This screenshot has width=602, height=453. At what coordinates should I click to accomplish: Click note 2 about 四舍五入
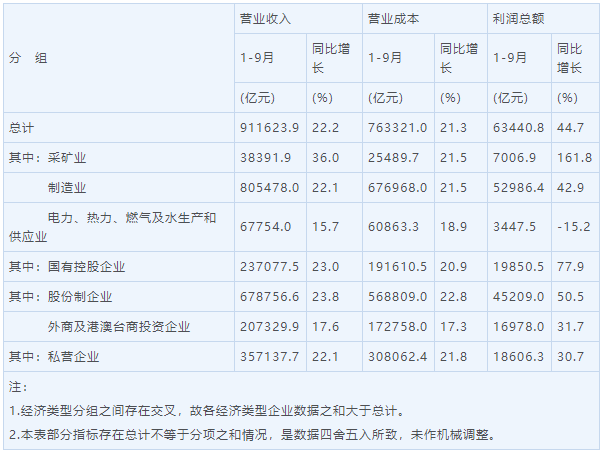coord(253,434)
